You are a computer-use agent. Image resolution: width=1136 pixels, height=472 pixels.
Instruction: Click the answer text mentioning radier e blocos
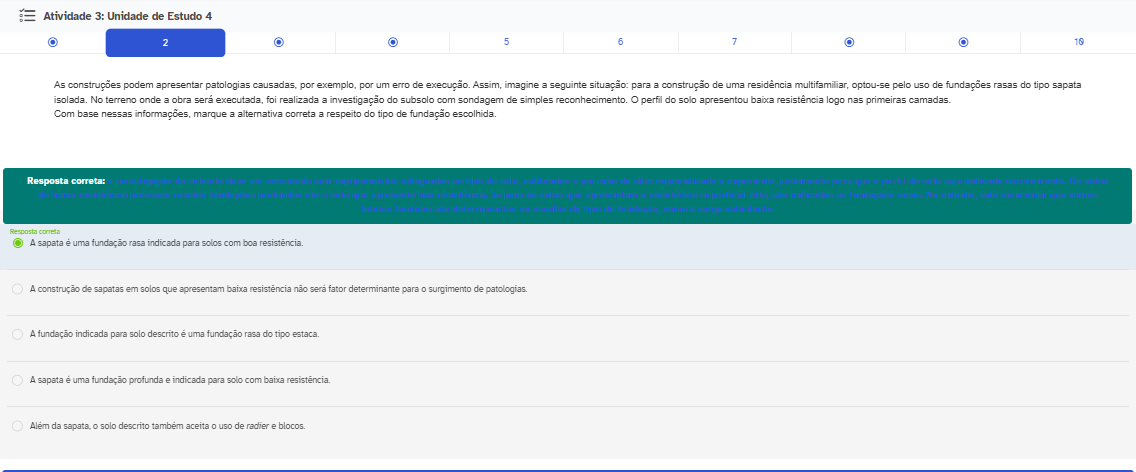tap(167, 426)
